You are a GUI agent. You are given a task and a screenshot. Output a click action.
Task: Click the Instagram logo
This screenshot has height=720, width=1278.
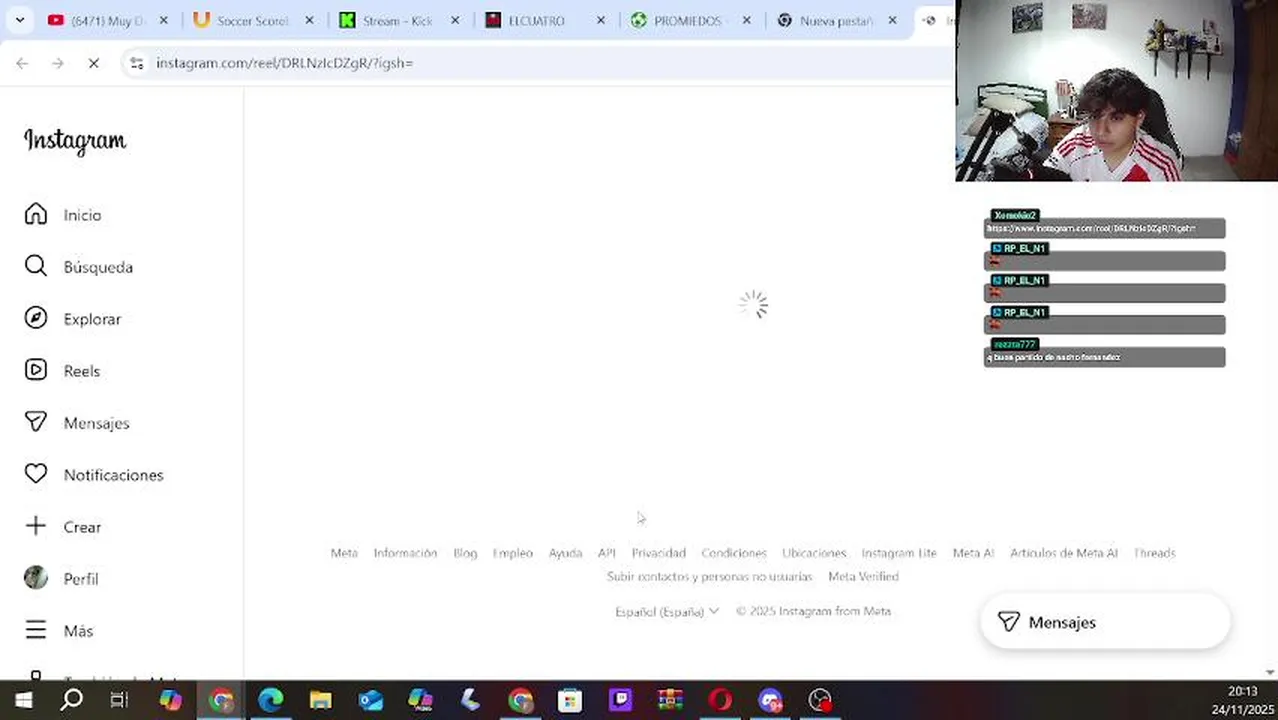pyautogui.click(x=75, y=141)
